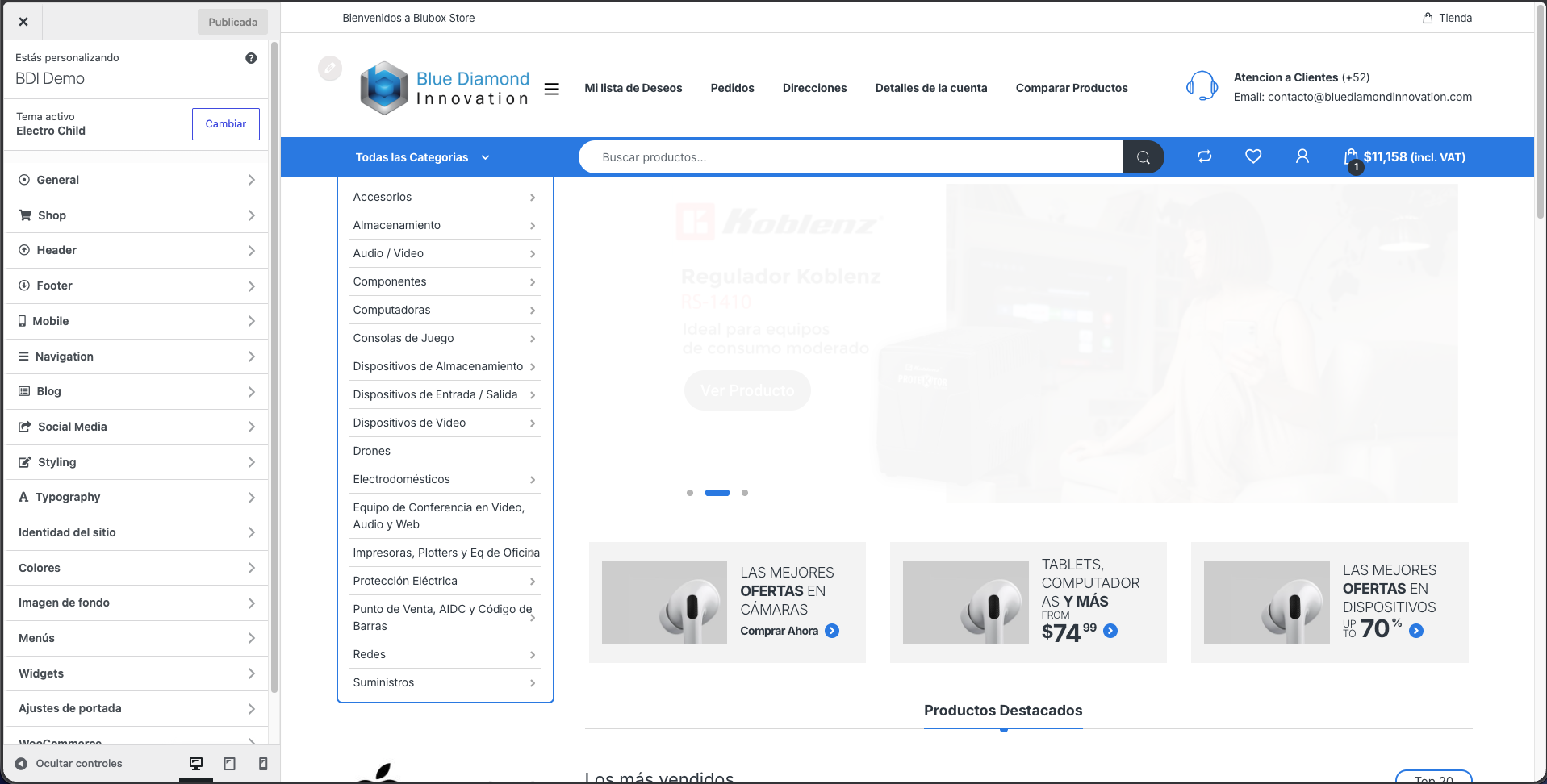Open the Footer customizer section

click(137, 286)
